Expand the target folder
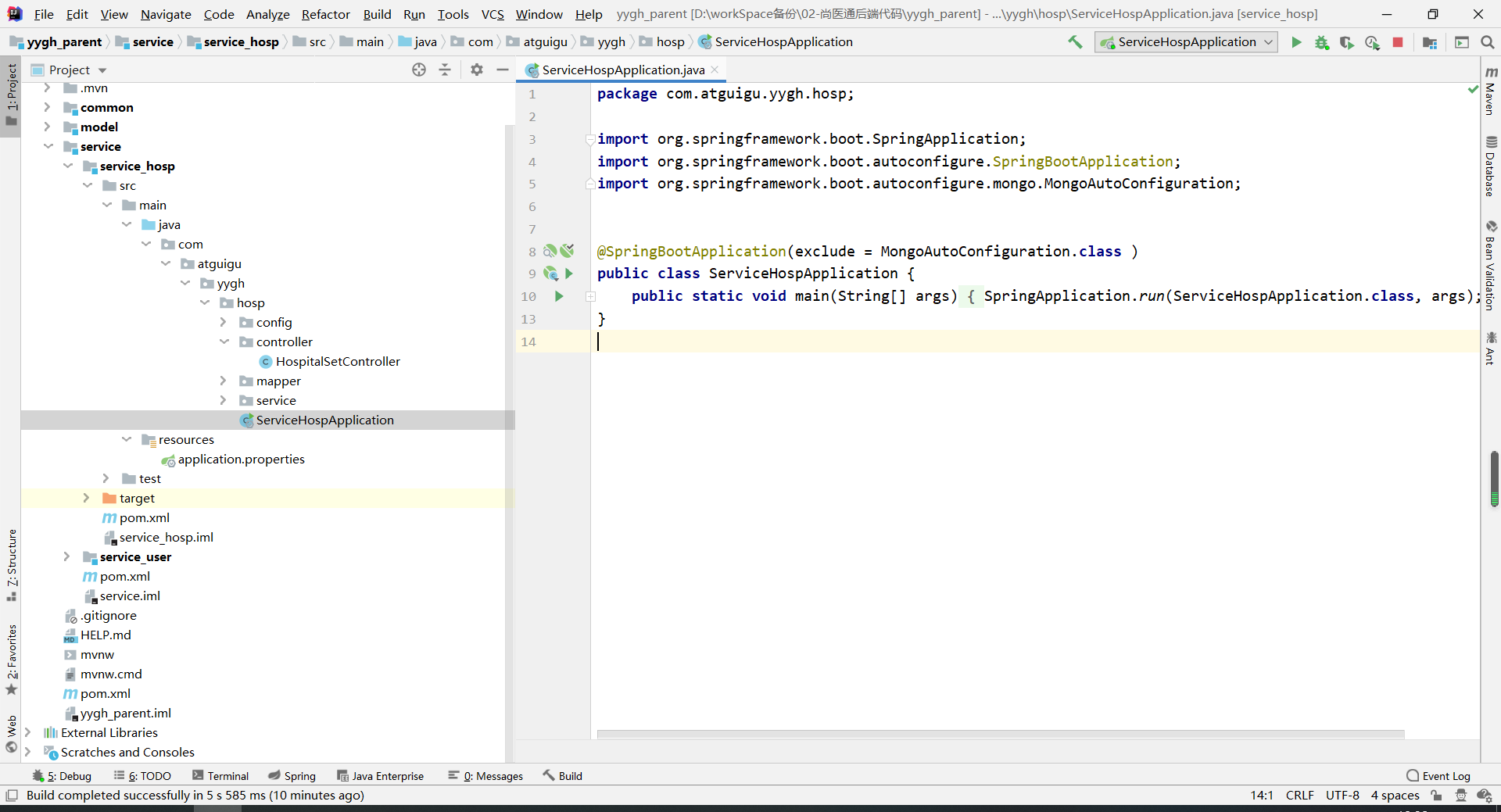The width and height of the screenshot is (1501, 812). (86, 498)
